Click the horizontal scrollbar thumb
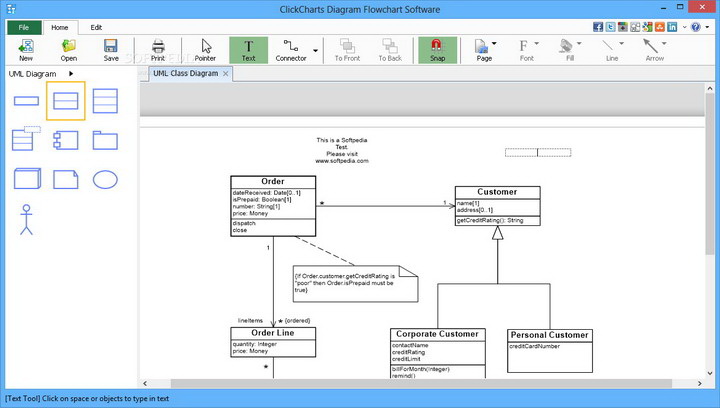 point(421,383)
